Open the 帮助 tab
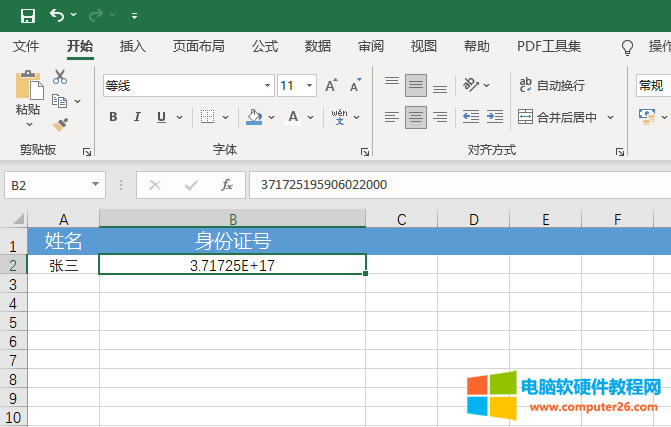Viewport: 671px width, 427px height. point(477,46)
